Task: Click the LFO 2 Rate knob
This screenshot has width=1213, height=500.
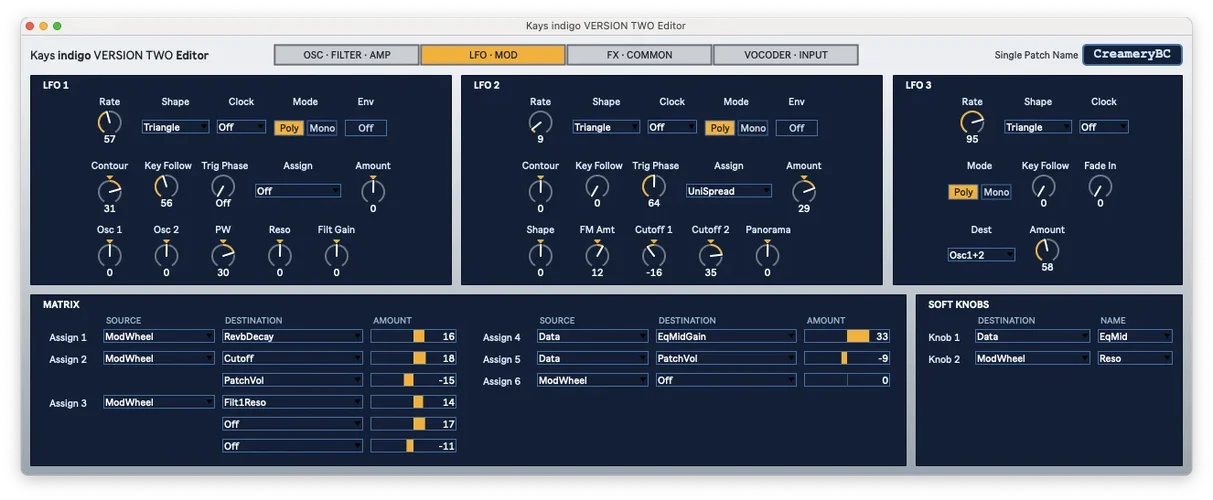Action: pyautogui.click(x=540, y=122)
